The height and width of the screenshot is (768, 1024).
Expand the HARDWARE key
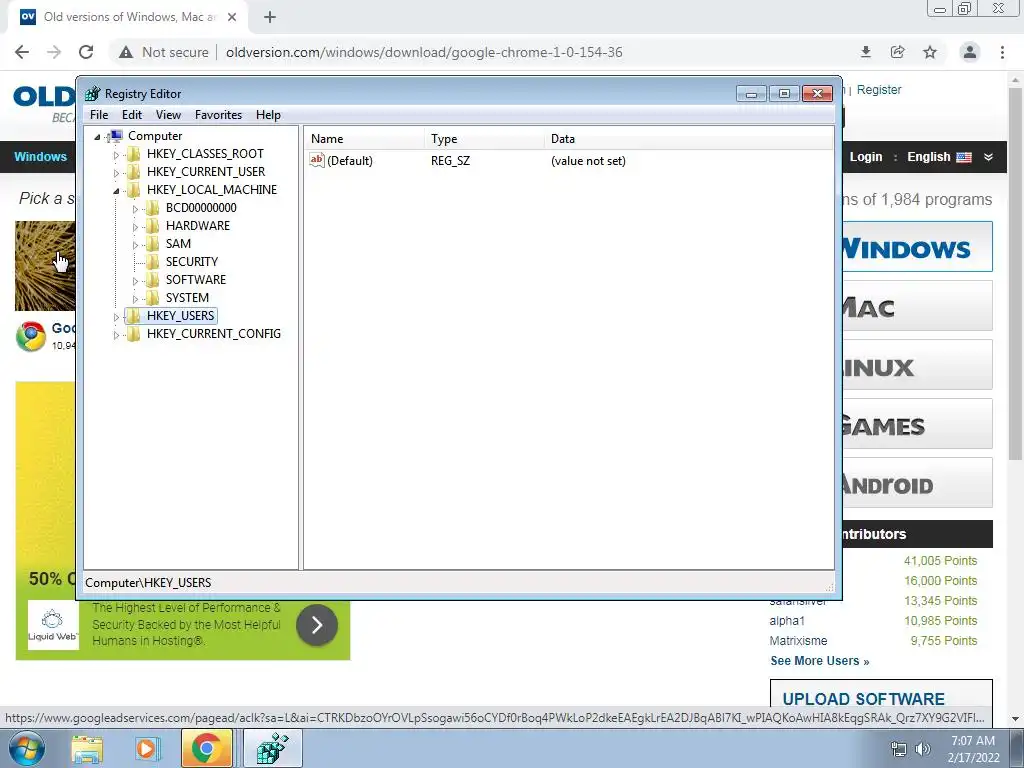tap(135, 227)
